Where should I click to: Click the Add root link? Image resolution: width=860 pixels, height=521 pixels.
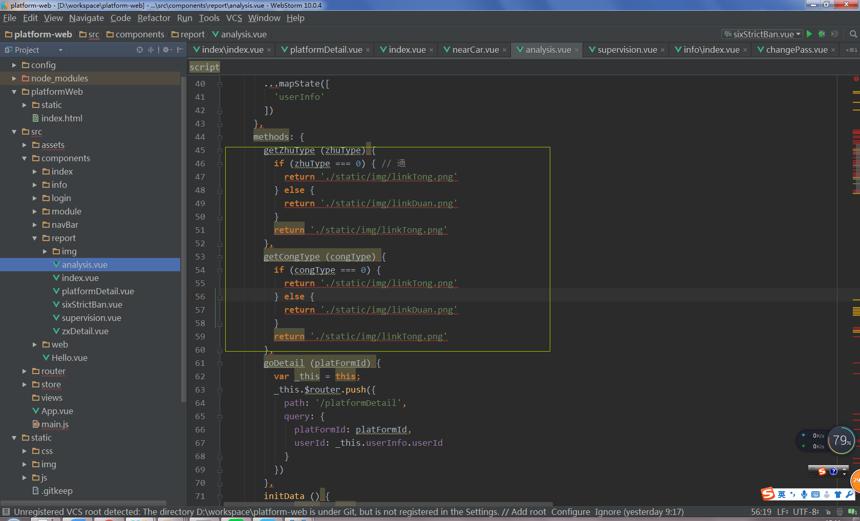[528, 512]
